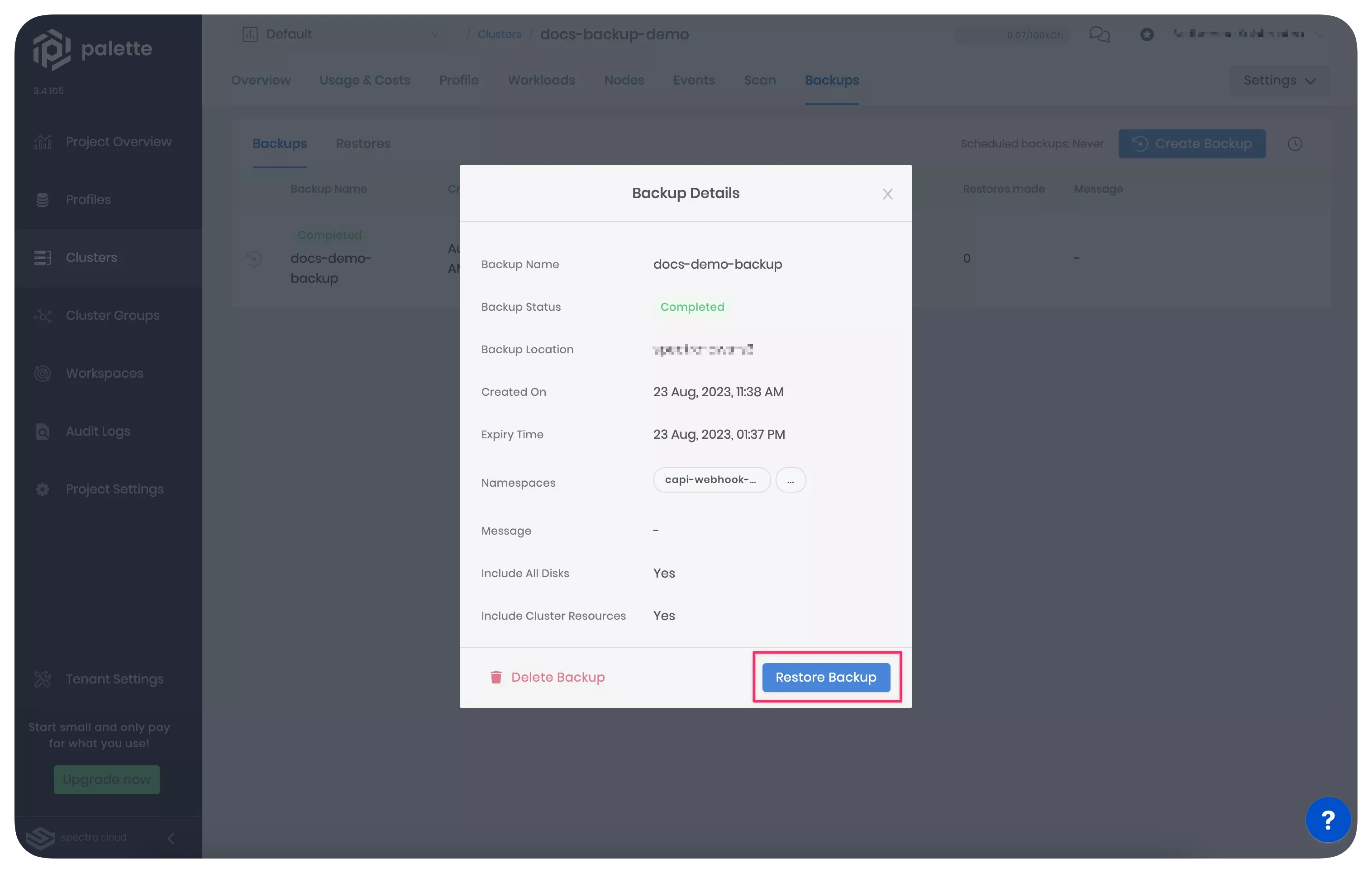Expand the hidden Namespaces list via ellipsis
1372x873 pixels.
click(x=791, y=480)
